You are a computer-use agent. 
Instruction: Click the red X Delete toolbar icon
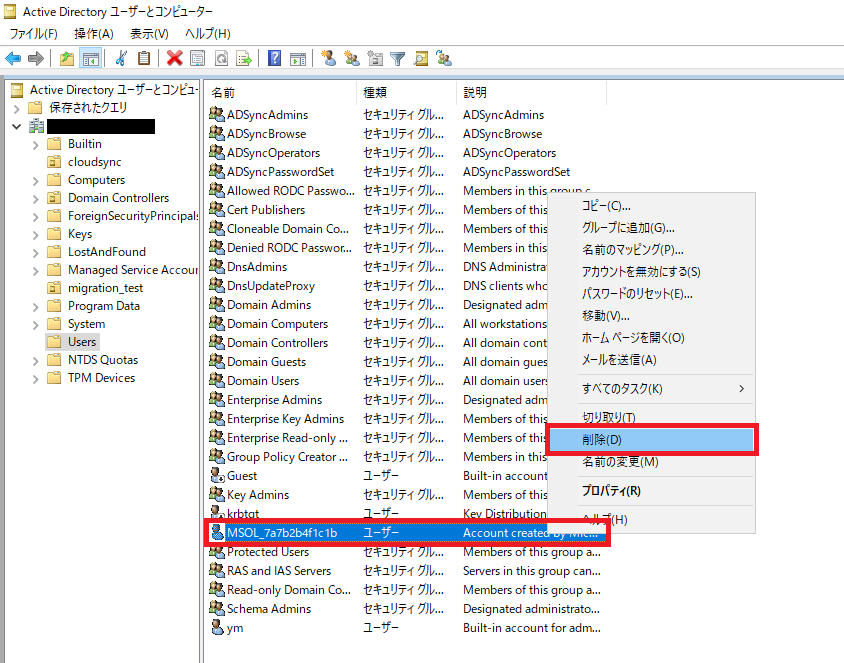point(174,58)
